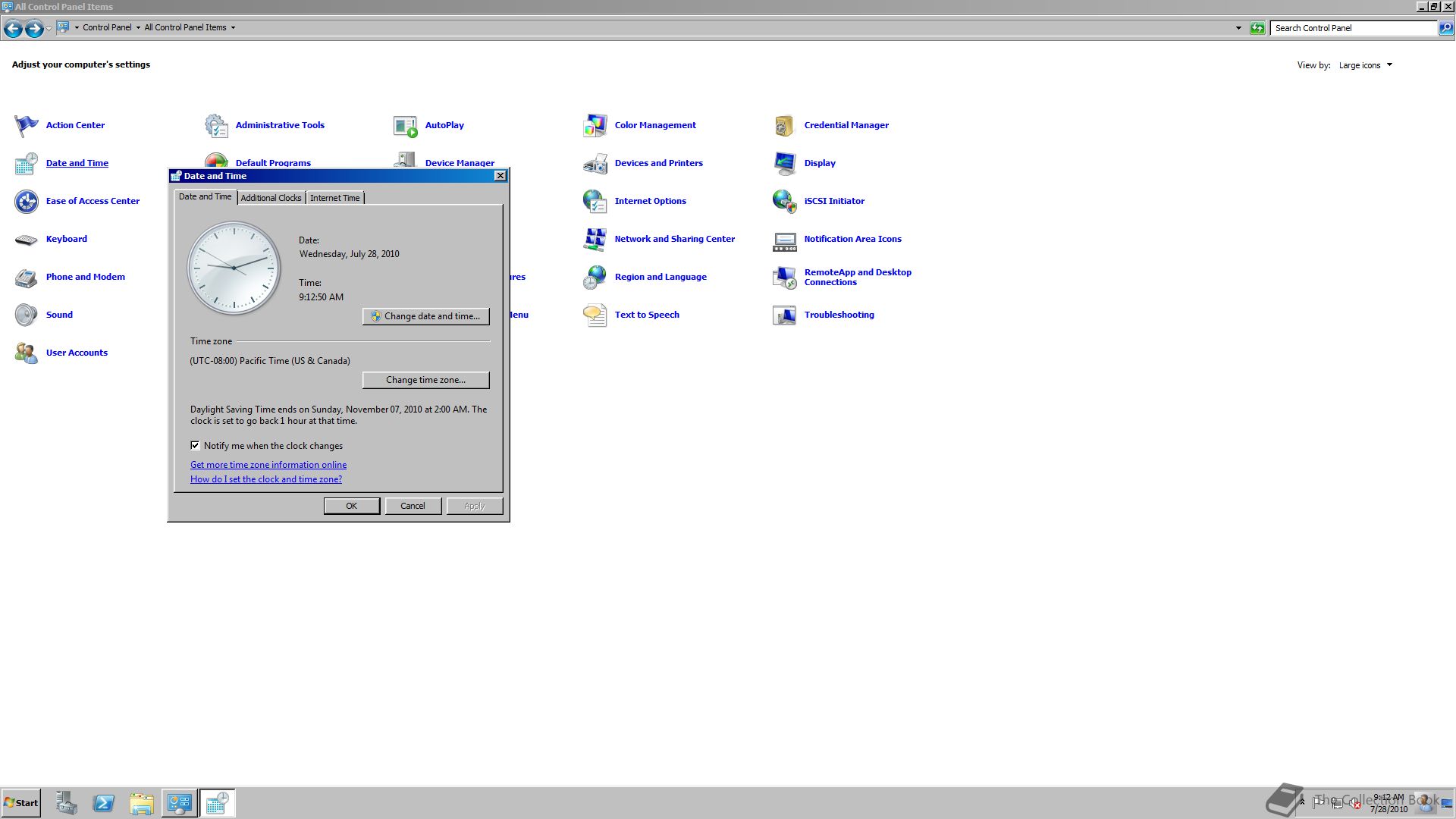The width and height of the screenshot is (1456, 819).
Task: Go forward with the Forward arrow
Action: coord(33,29)
